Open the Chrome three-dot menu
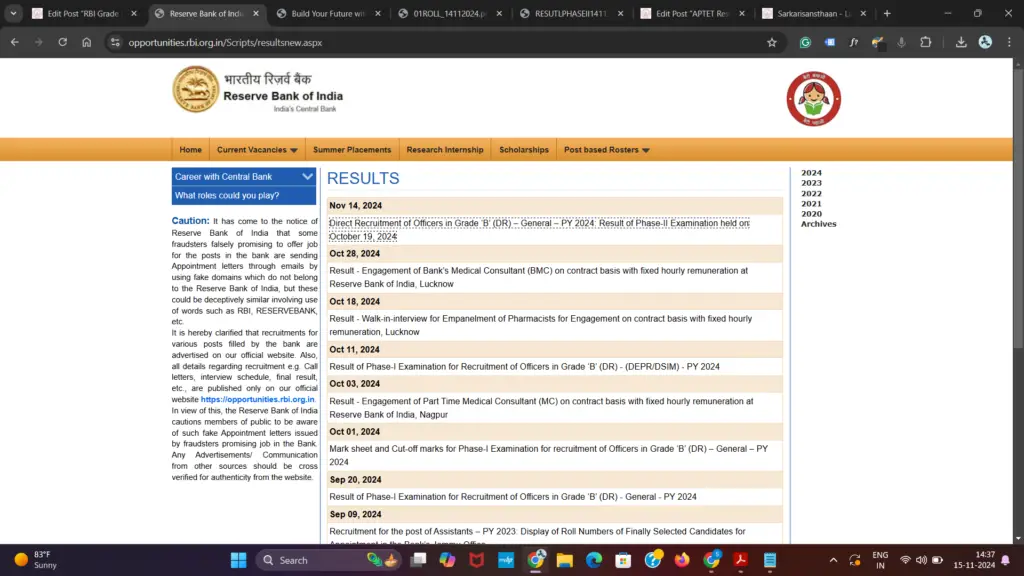 [1009, 42]
